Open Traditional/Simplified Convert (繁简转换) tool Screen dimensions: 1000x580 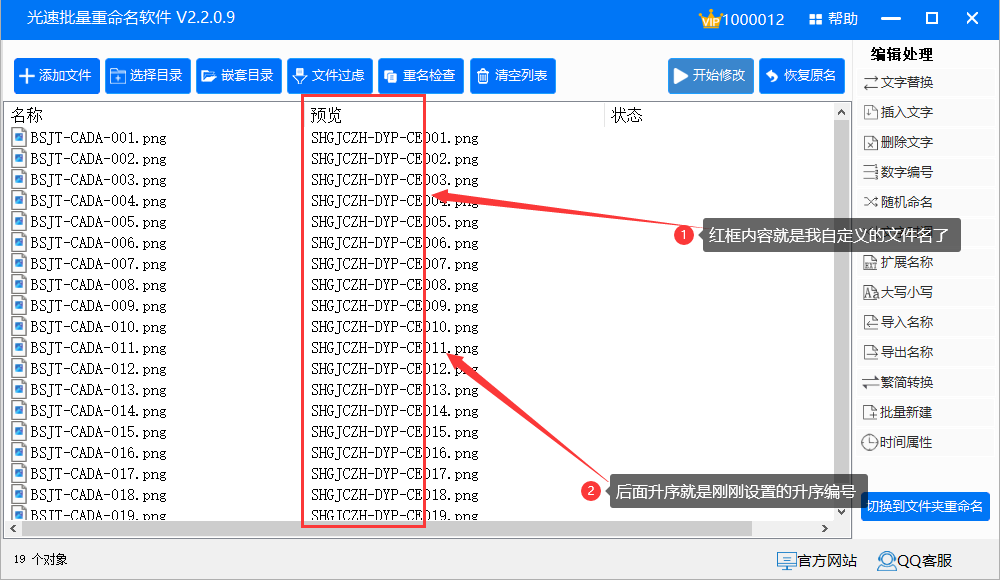899,382
